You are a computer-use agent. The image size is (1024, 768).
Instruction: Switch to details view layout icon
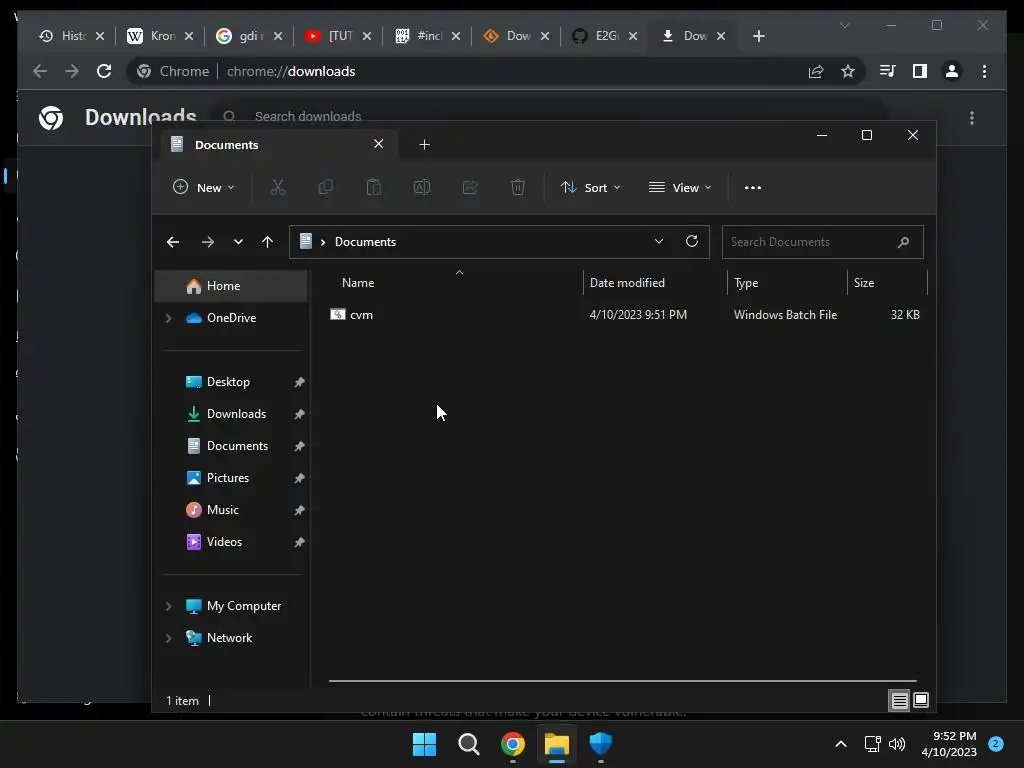(x=899, y=701)
